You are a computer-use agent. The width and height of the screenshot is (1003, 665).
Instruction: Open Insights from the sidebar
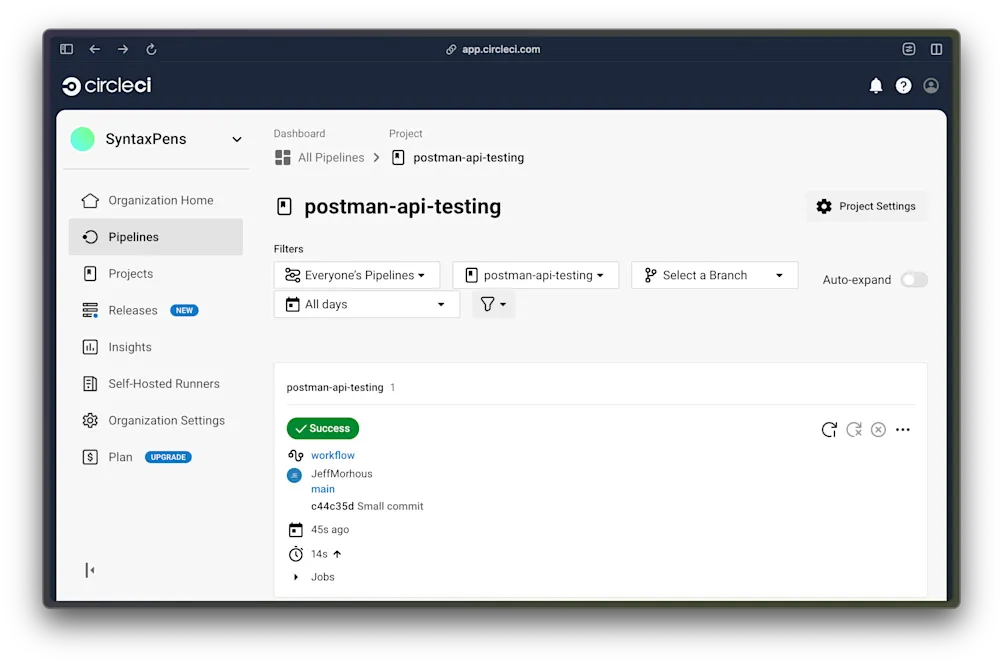(128, 347)
